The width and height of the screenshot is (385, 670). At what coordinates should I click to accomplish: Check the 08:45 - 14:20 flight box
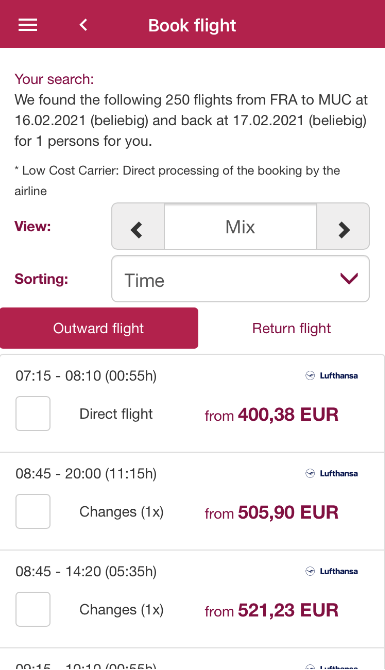click(33, 609)
